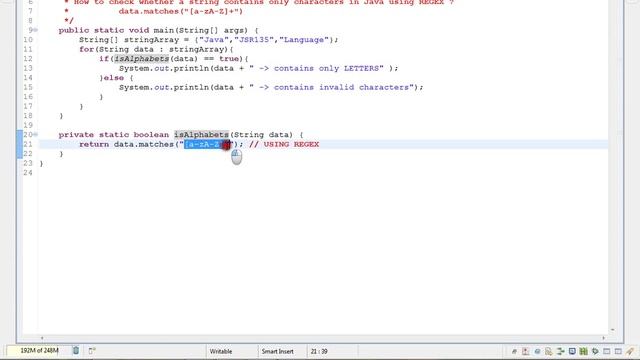Click the 21 : 39 cursor position field
640x360 pixels.
[319, 351]
